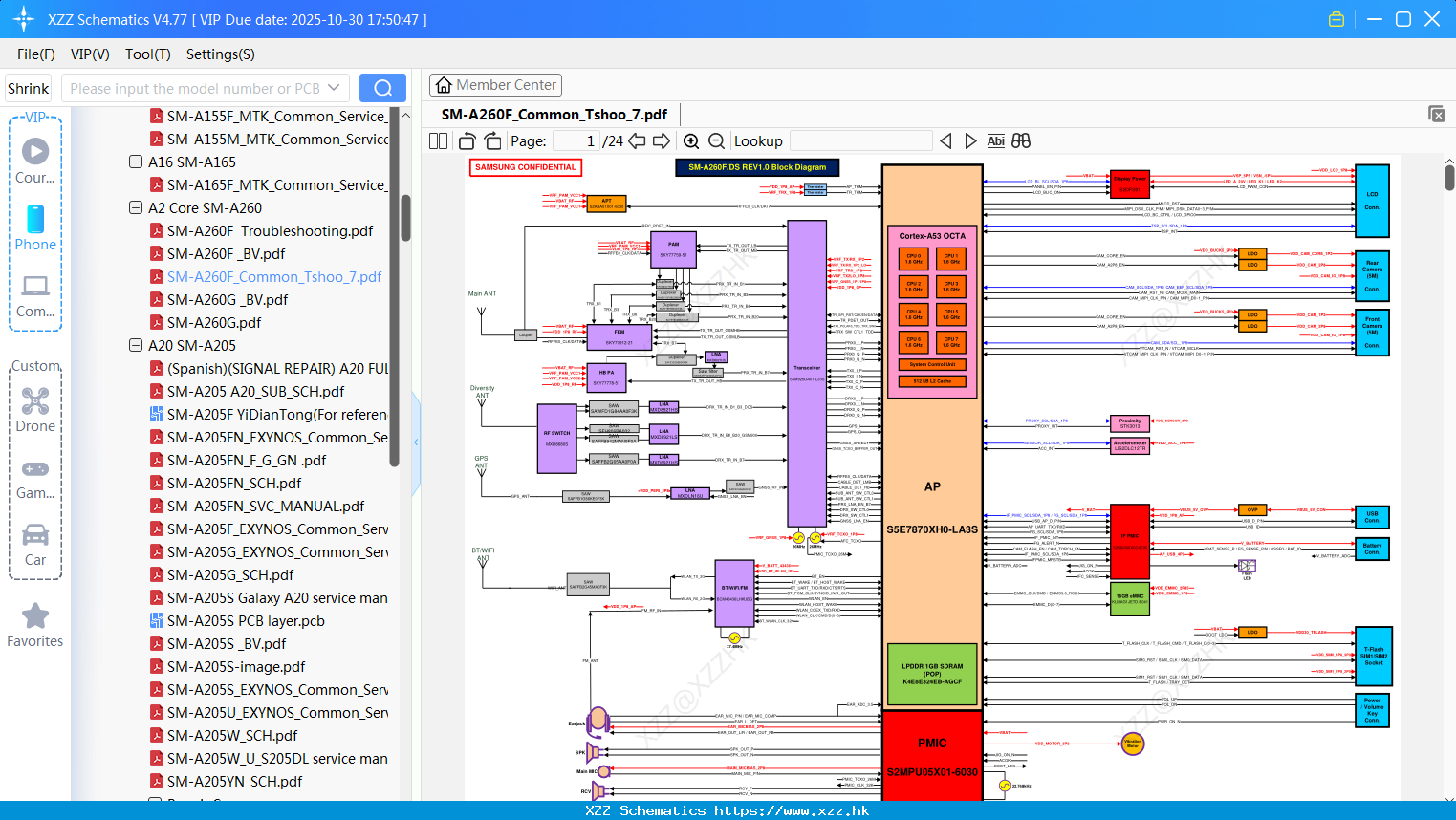Viewport: 1456px width, 820px height.
Task: Open the Drone category
Action: [35, 410]
